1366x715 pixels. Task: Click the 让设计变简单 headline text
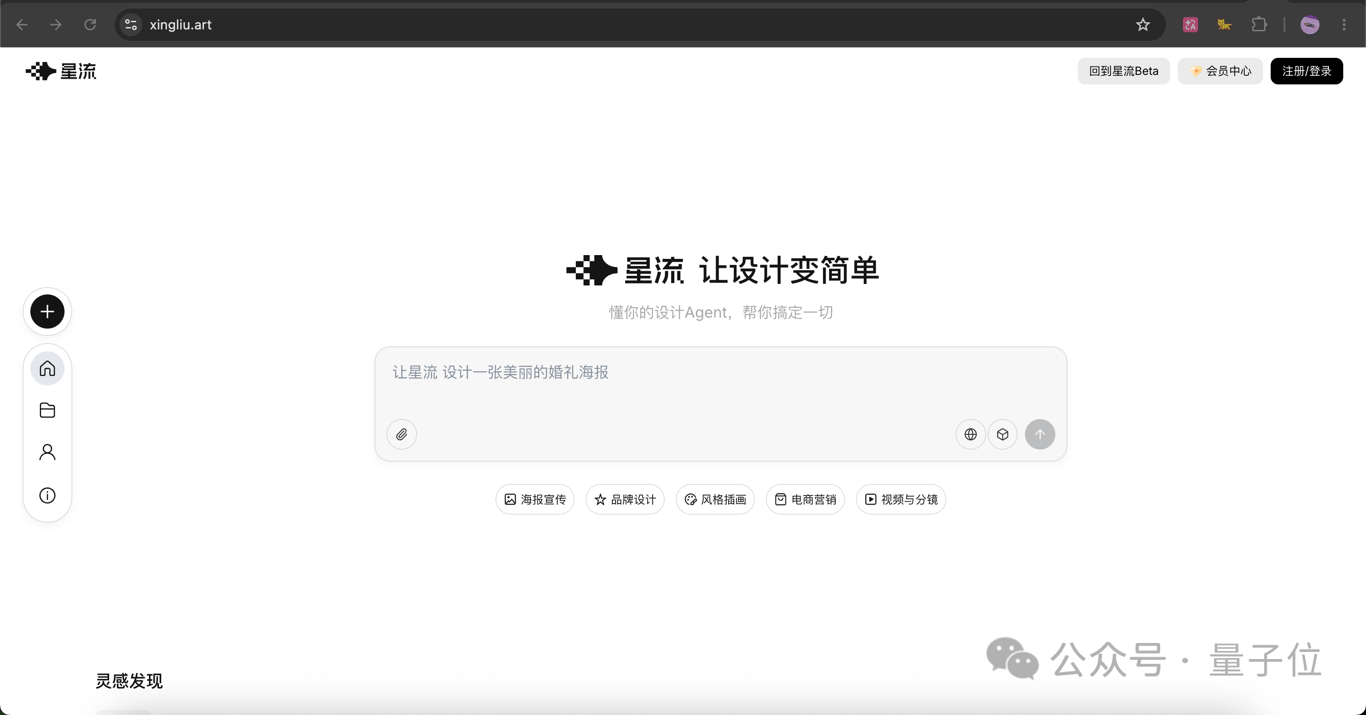pos(789,270)
